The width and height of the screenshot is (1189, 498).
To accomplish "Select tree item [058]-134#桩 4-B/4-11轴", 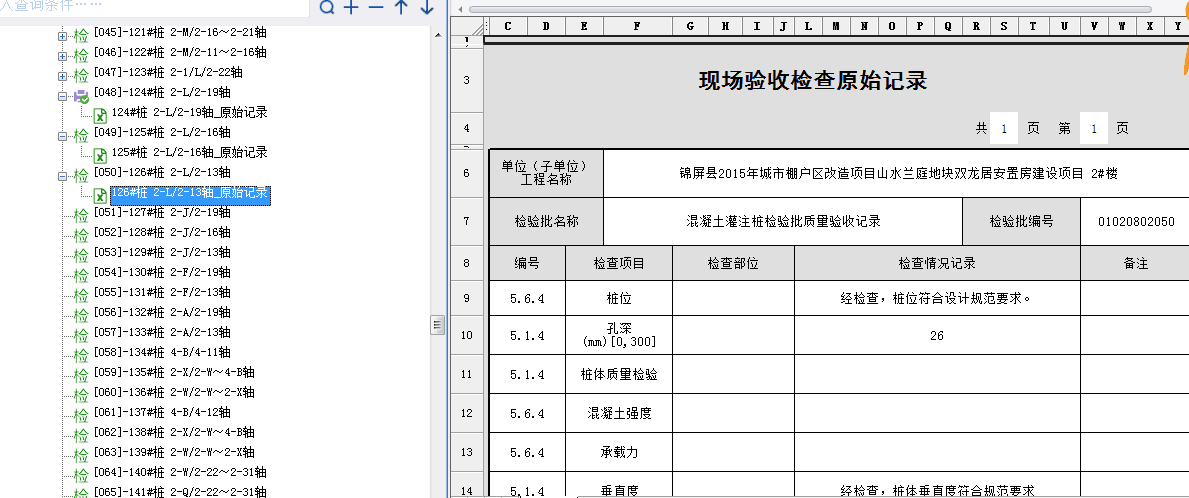I will [x=162, y=353].
